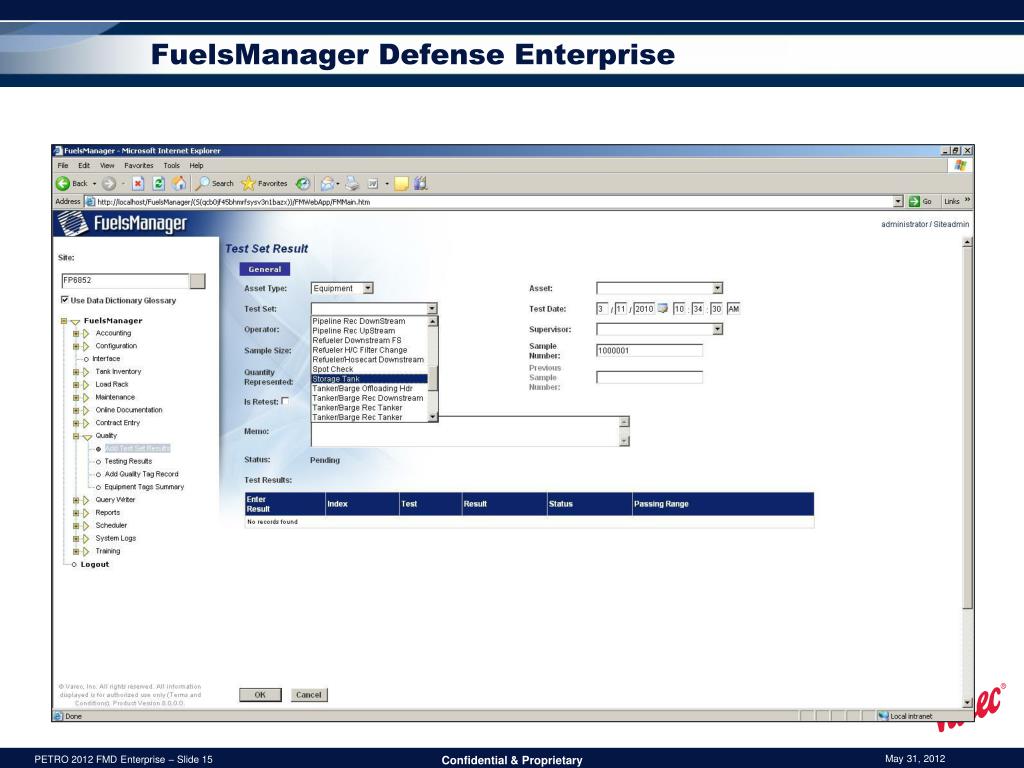Check the Is Retest checkbox
Viewport: 1024px width, 768px height.
click(285, 401)
